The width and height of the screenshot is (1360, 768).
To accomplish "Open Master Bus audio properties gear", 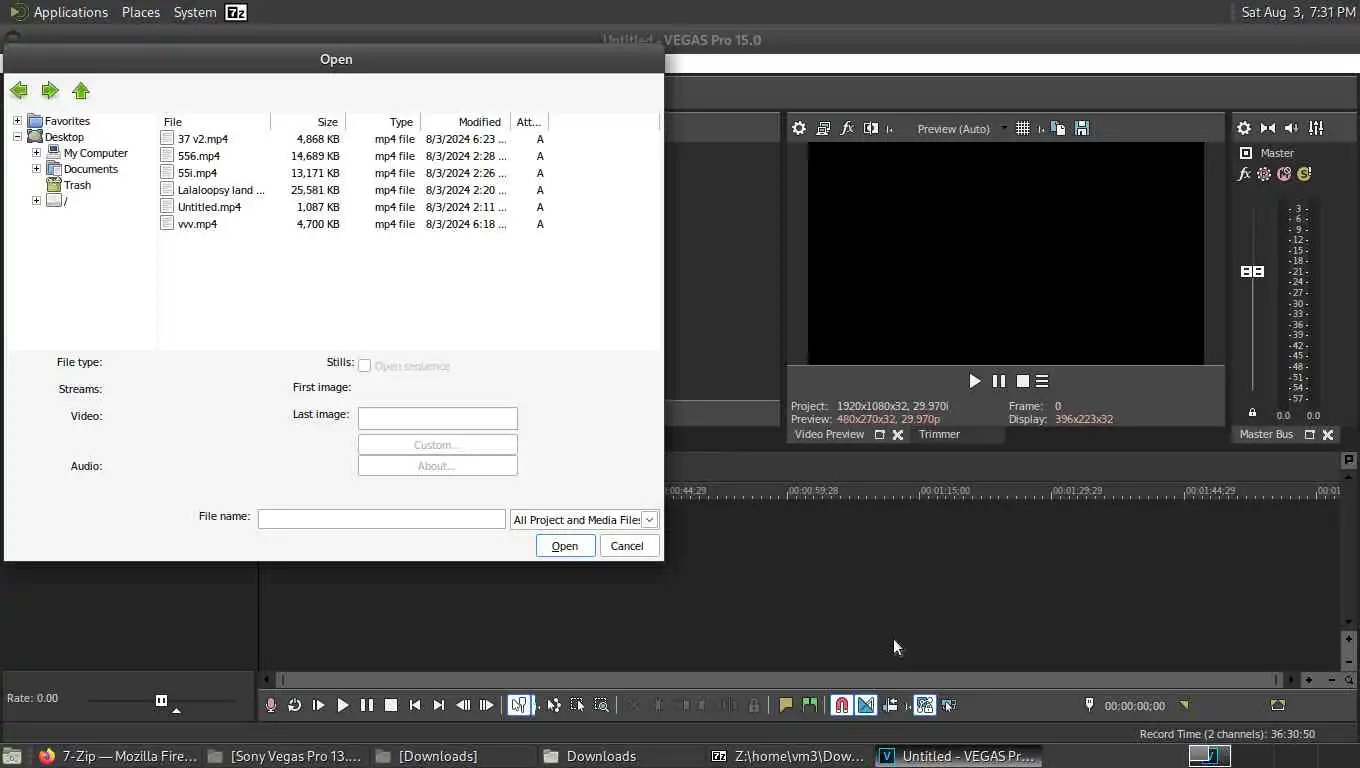I will (1244, 128).
